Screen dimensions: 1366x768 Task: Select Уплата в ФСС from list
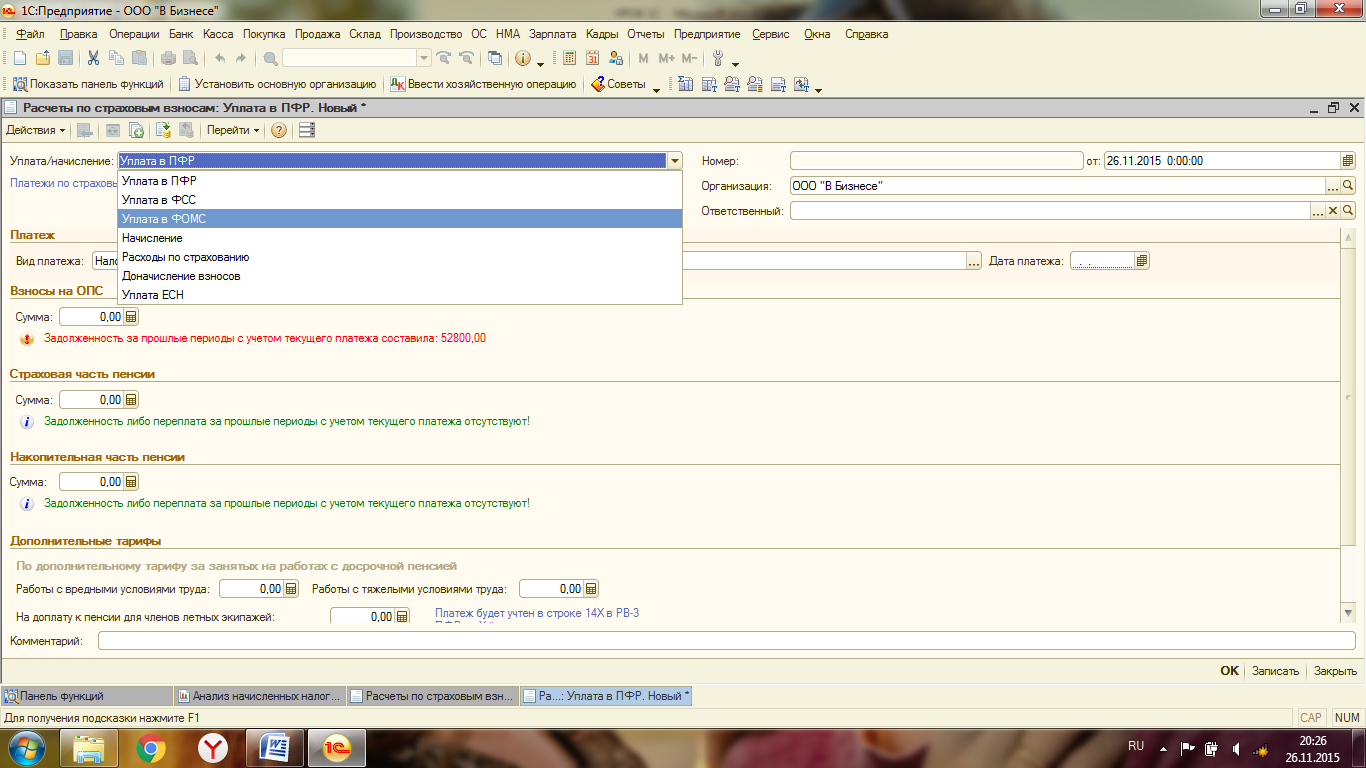click(x=400, y=200)
